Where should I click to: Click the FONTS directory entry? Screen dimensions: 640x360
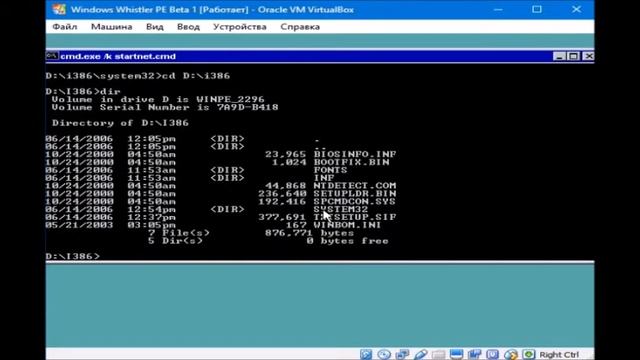pyautogui.click(x=330, y=170)
